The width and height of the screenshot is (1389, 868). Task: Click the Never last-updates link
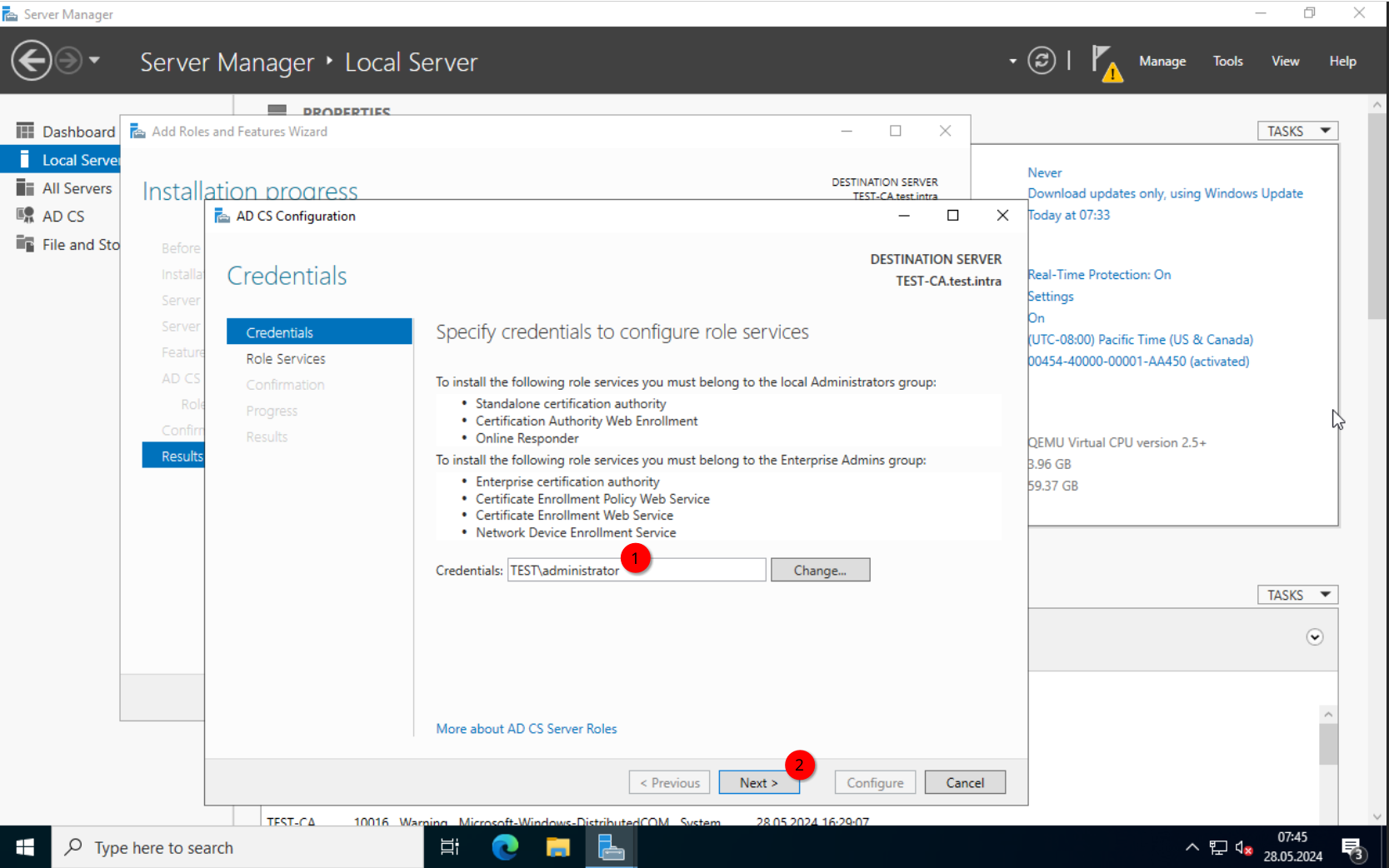pyautogui.click(x=1045, y=172)
